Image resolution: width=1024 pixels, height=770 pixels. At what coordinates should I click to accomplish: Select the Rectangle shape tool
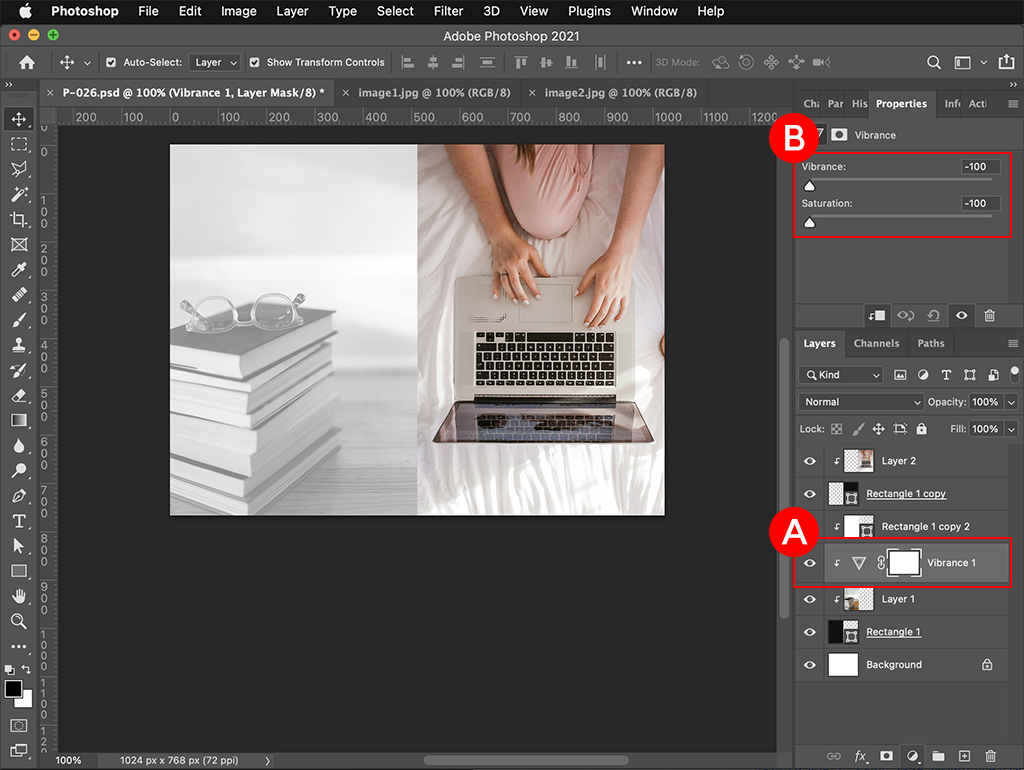point(19,571)
